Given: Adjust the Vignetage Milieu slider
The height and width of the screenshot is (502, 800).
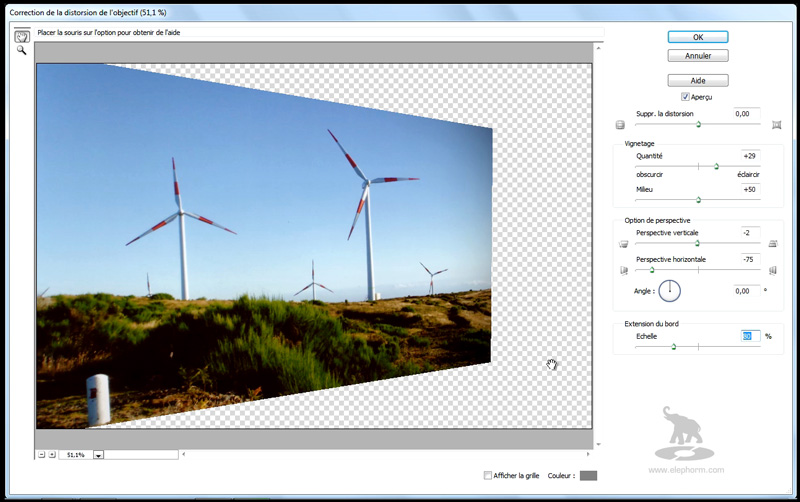Looking at the screenshot, I should click(x=698, y=200).
